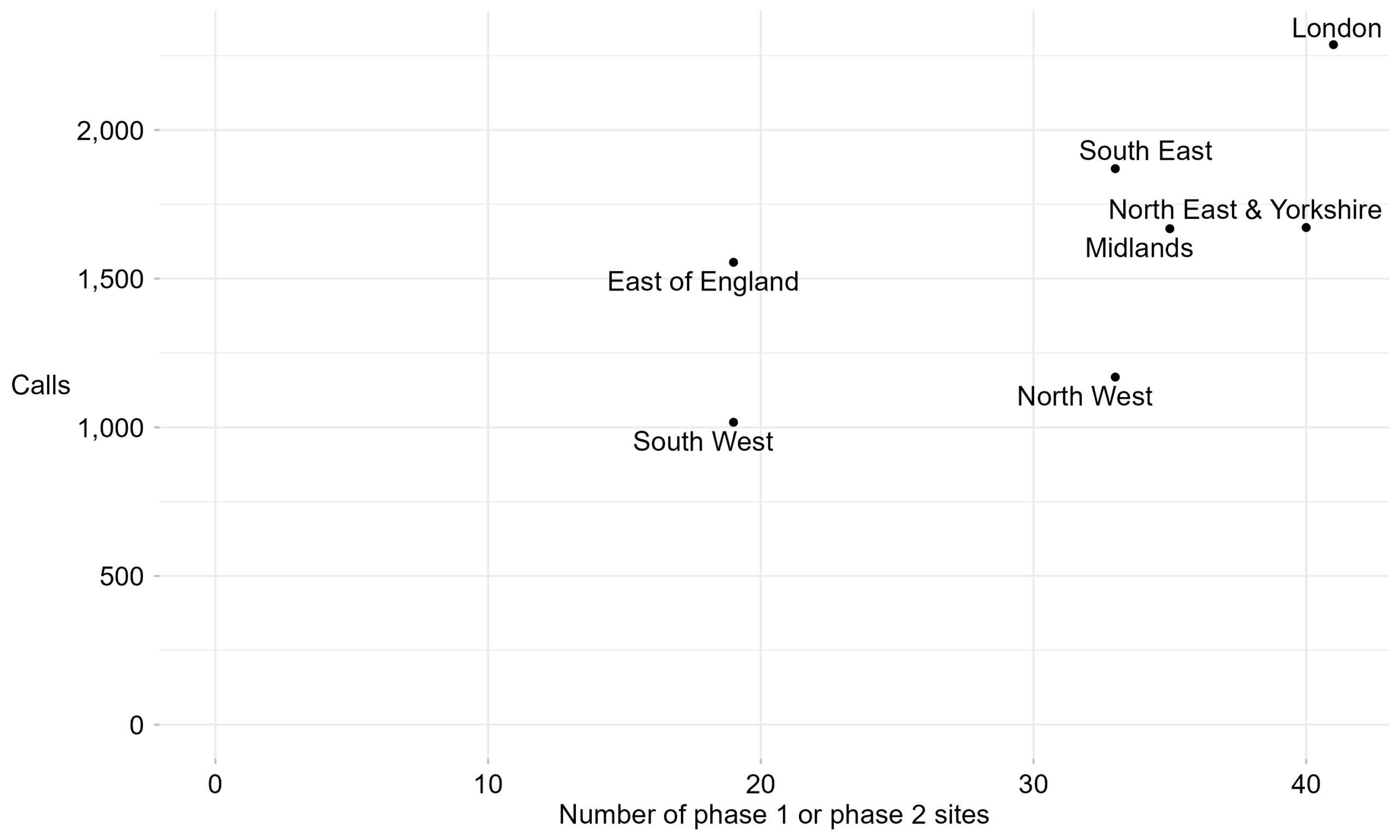This screenshot has width=1400, height=840.
Task: Select the South East text label
Action: click(x=1145, y=150)
